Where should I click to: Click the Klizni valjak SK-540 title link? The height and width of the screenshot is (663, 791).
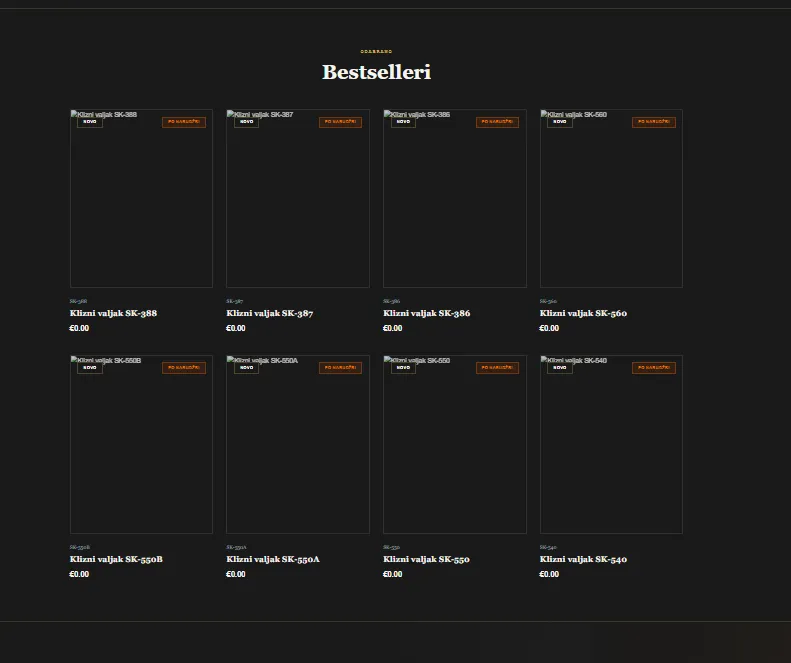583,559
